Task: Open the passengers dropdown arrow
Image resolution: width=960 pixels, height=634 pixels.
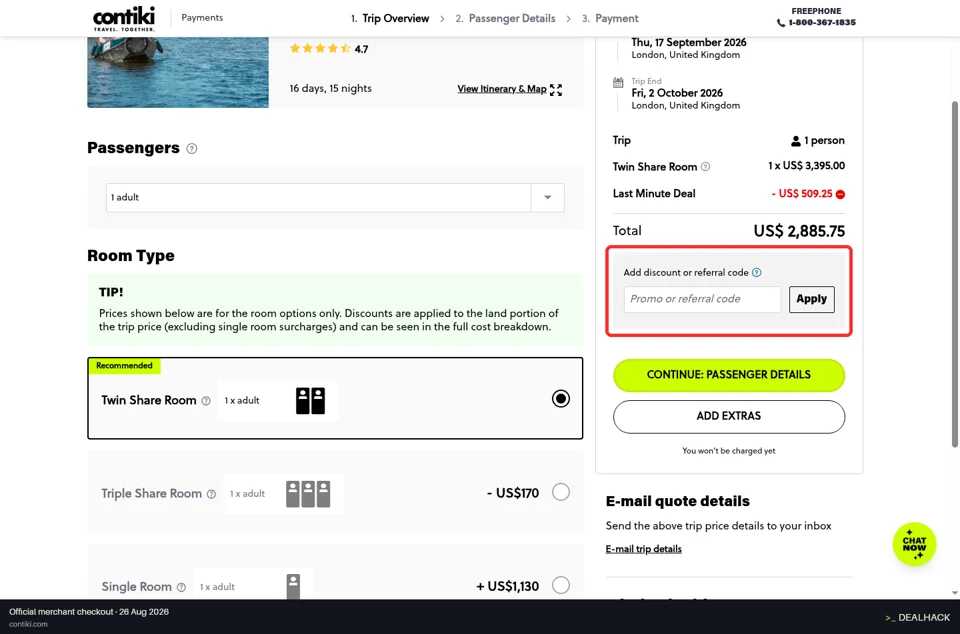Action: [x=547, y=198]
